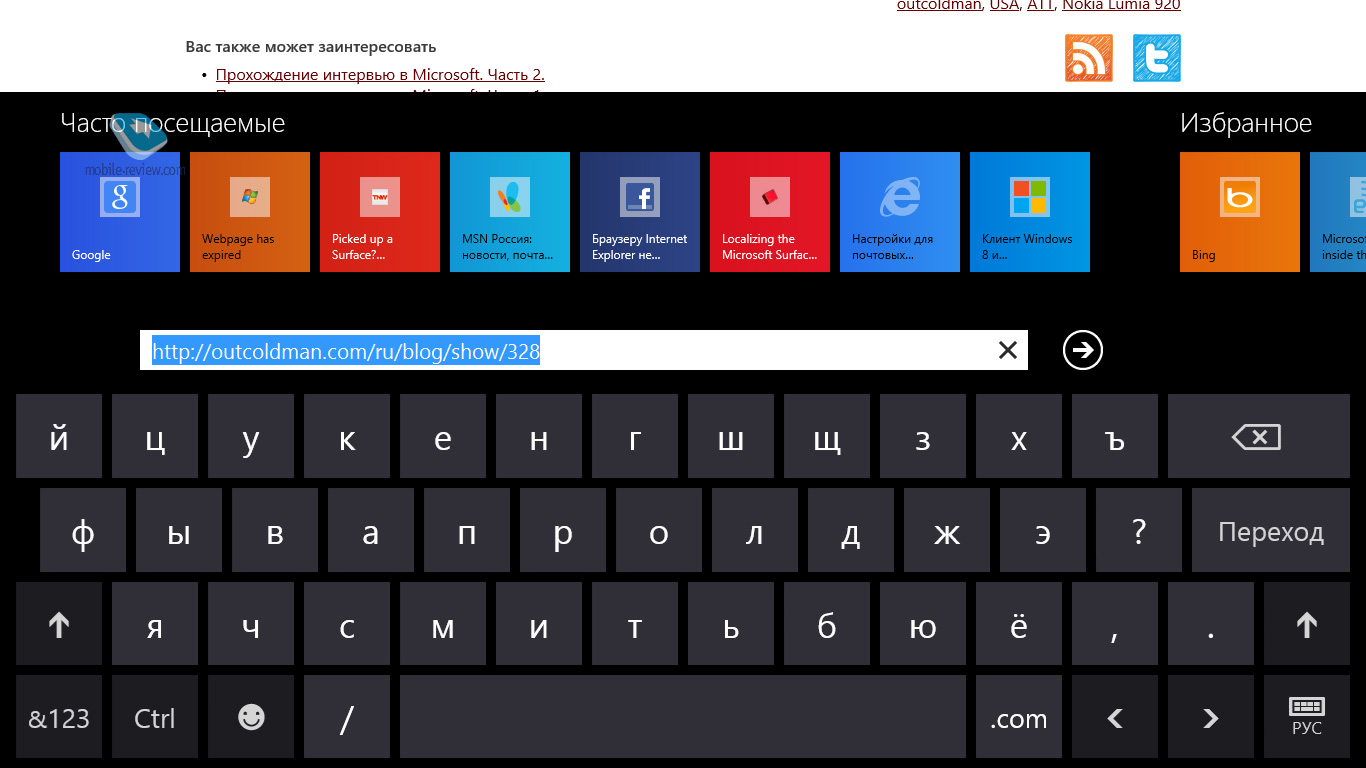Tap the ф key
Image resolution: width=1366 pixels, height=768 pixels.
click(x=83, y=530)
